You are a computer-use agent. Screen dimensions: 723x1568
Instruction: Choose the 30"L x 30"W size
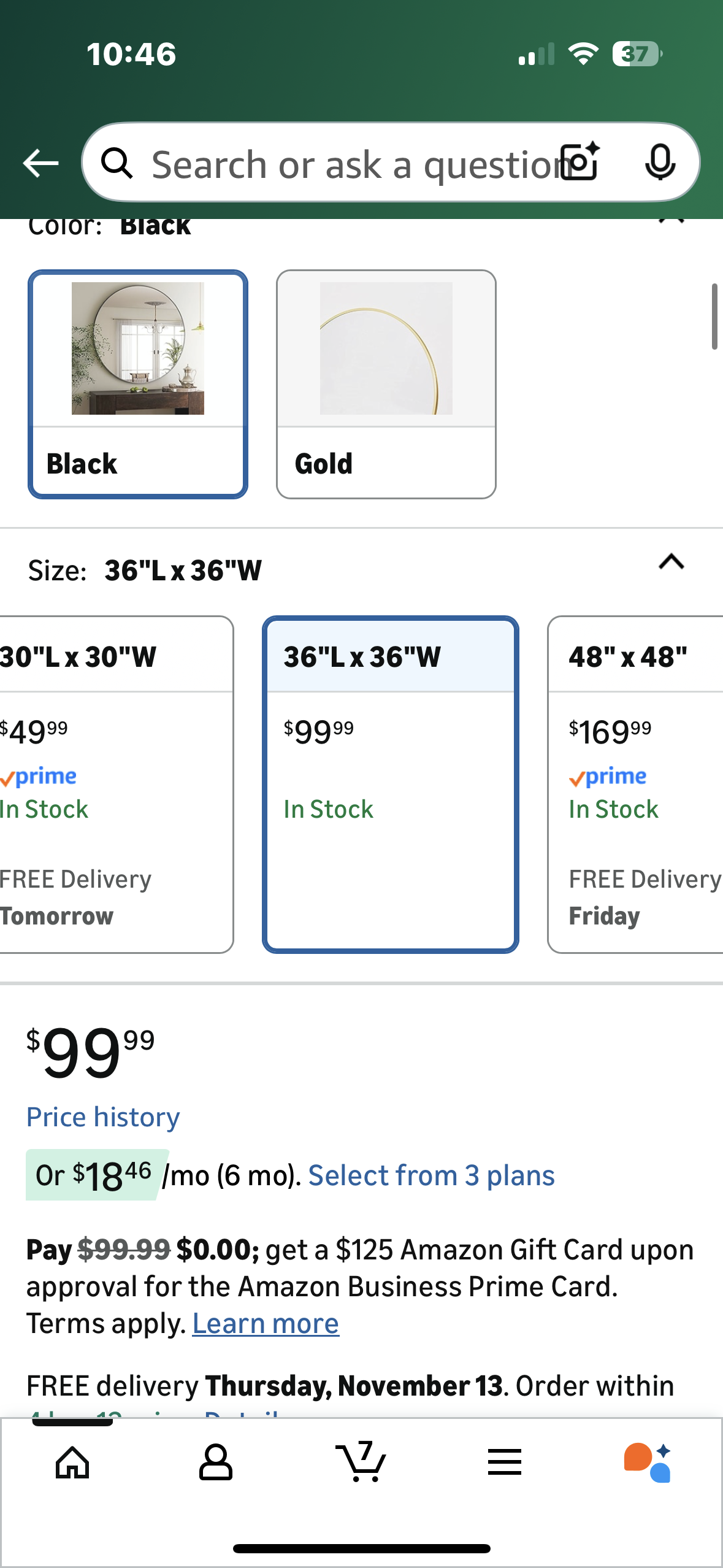click(110, 784)
